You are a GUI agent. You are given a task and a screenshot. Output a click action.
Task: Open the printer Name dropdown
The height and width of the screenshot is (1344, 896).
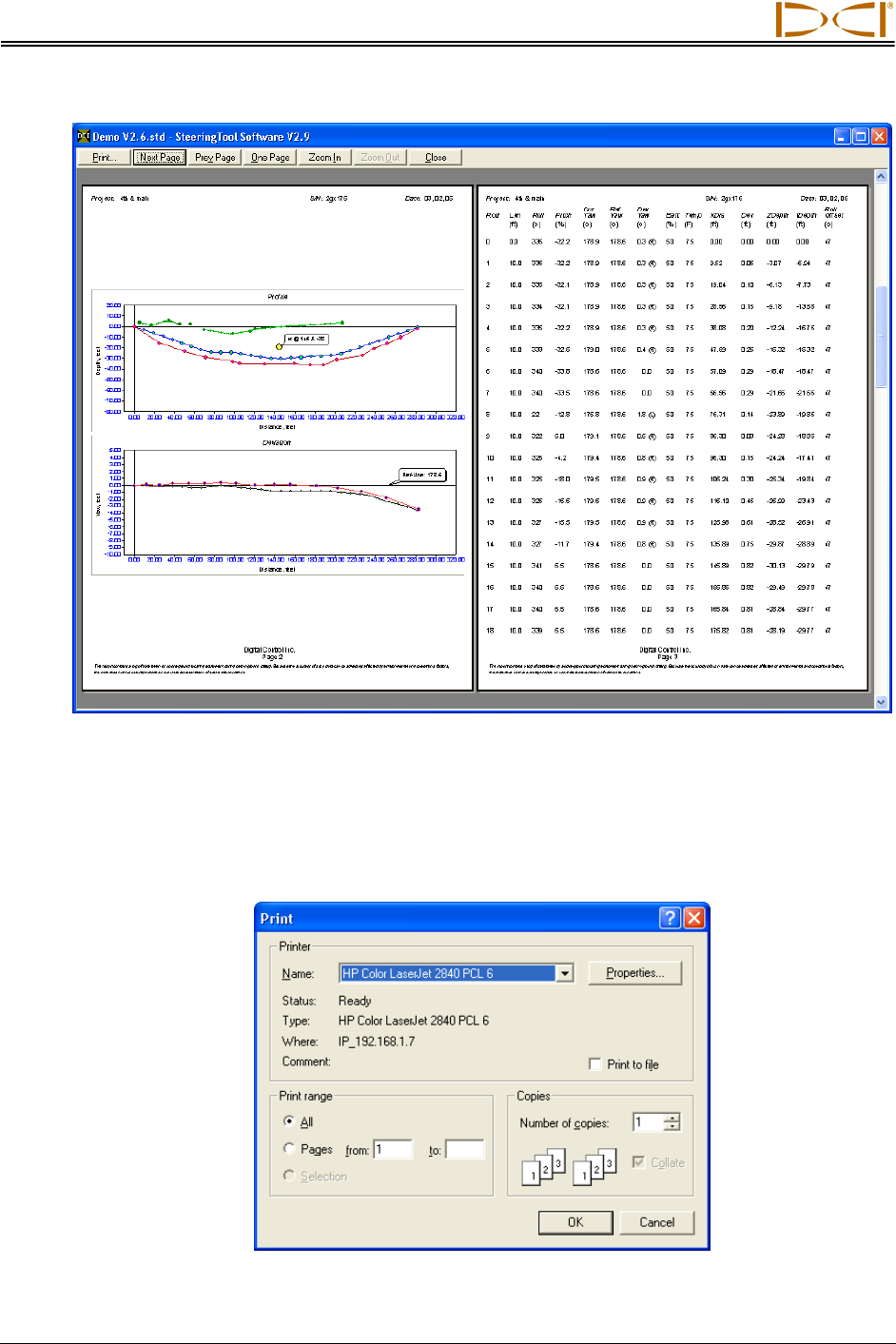[x=565, y=973]
